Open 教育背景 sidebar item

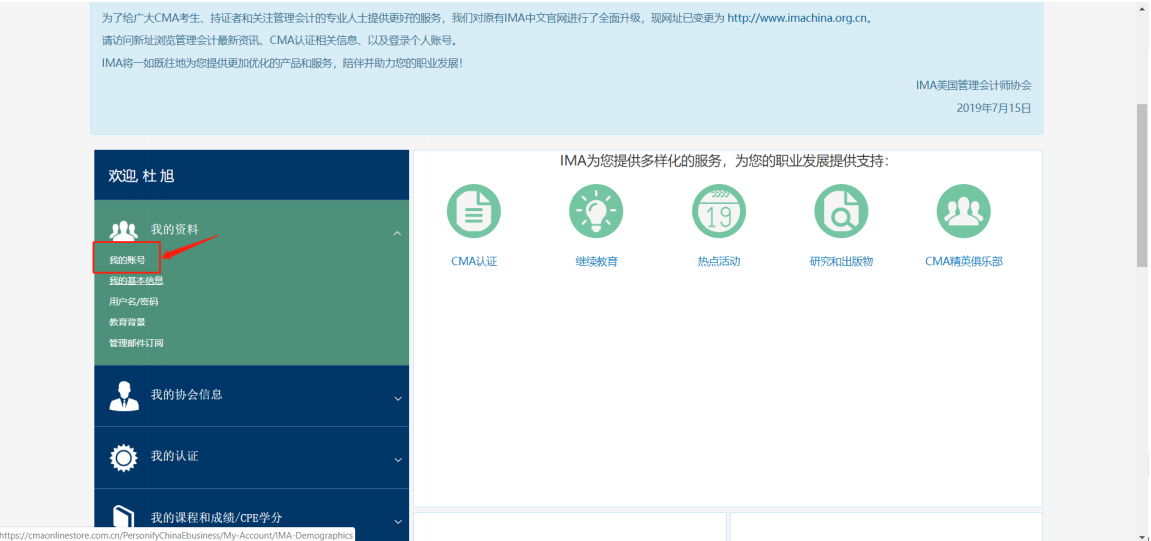tap(127, 322)
